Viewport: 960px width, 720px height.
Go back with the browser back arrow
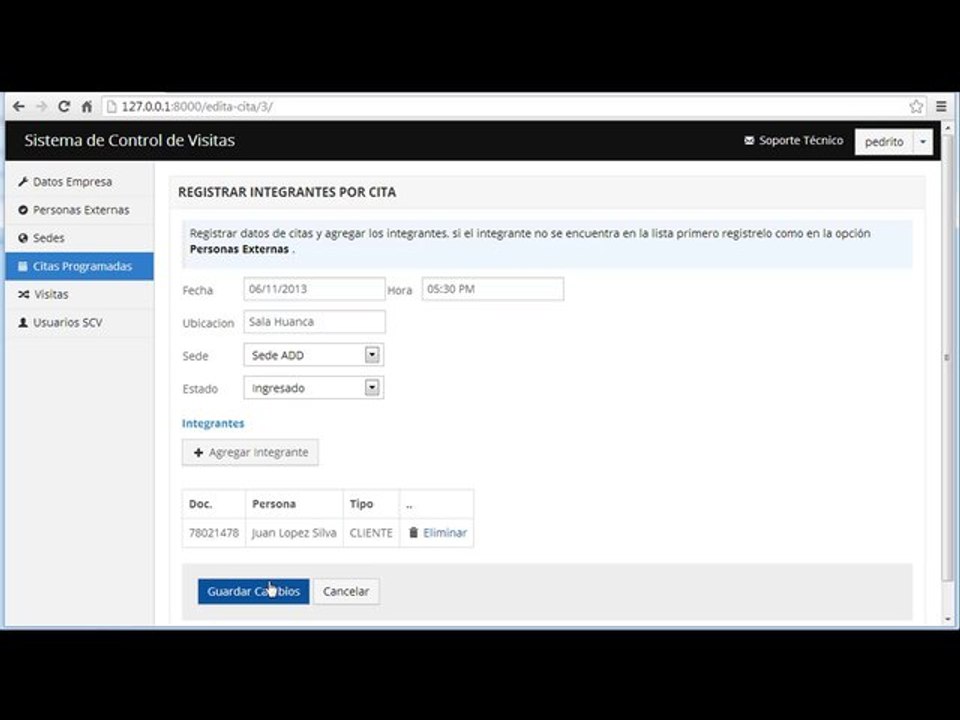(x=19, y=107)
